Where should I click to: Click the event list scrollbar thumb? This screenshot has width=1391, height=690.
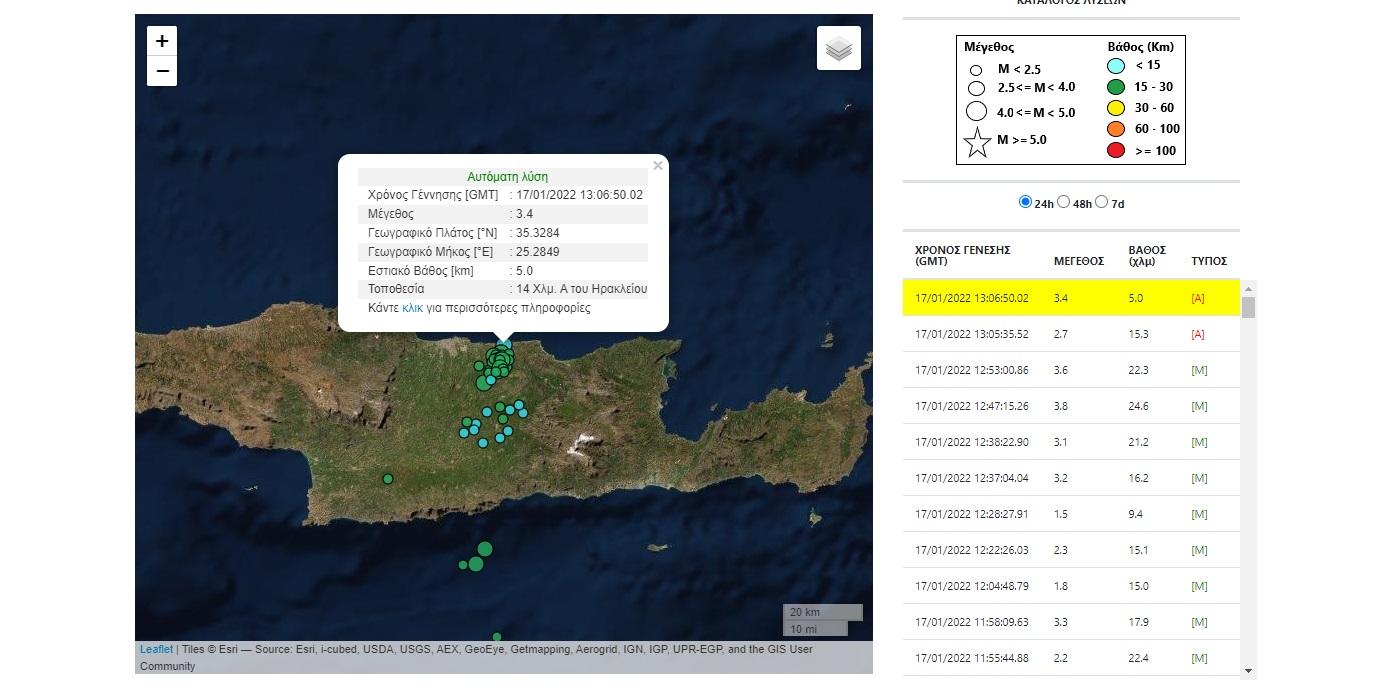tap(1248, 306)
